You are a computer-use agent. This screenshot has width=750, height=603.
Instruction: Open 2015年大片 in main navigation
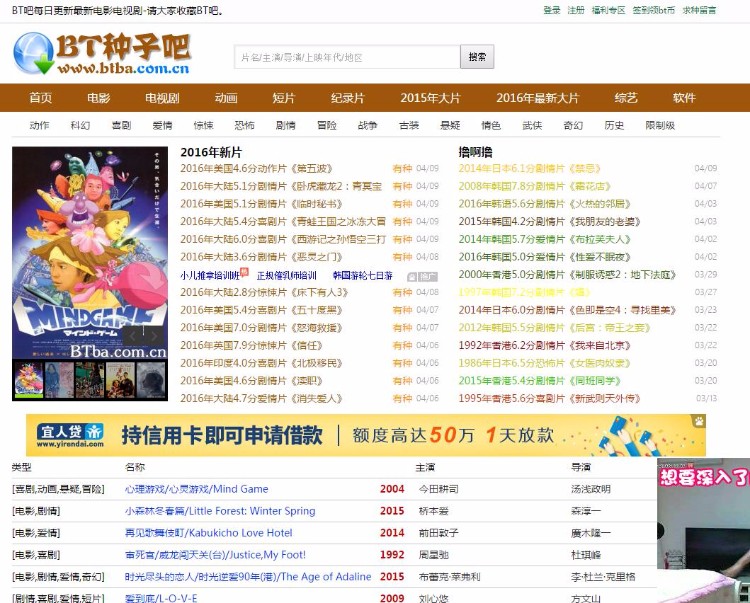pyautogui.click(x=430, y=98)
